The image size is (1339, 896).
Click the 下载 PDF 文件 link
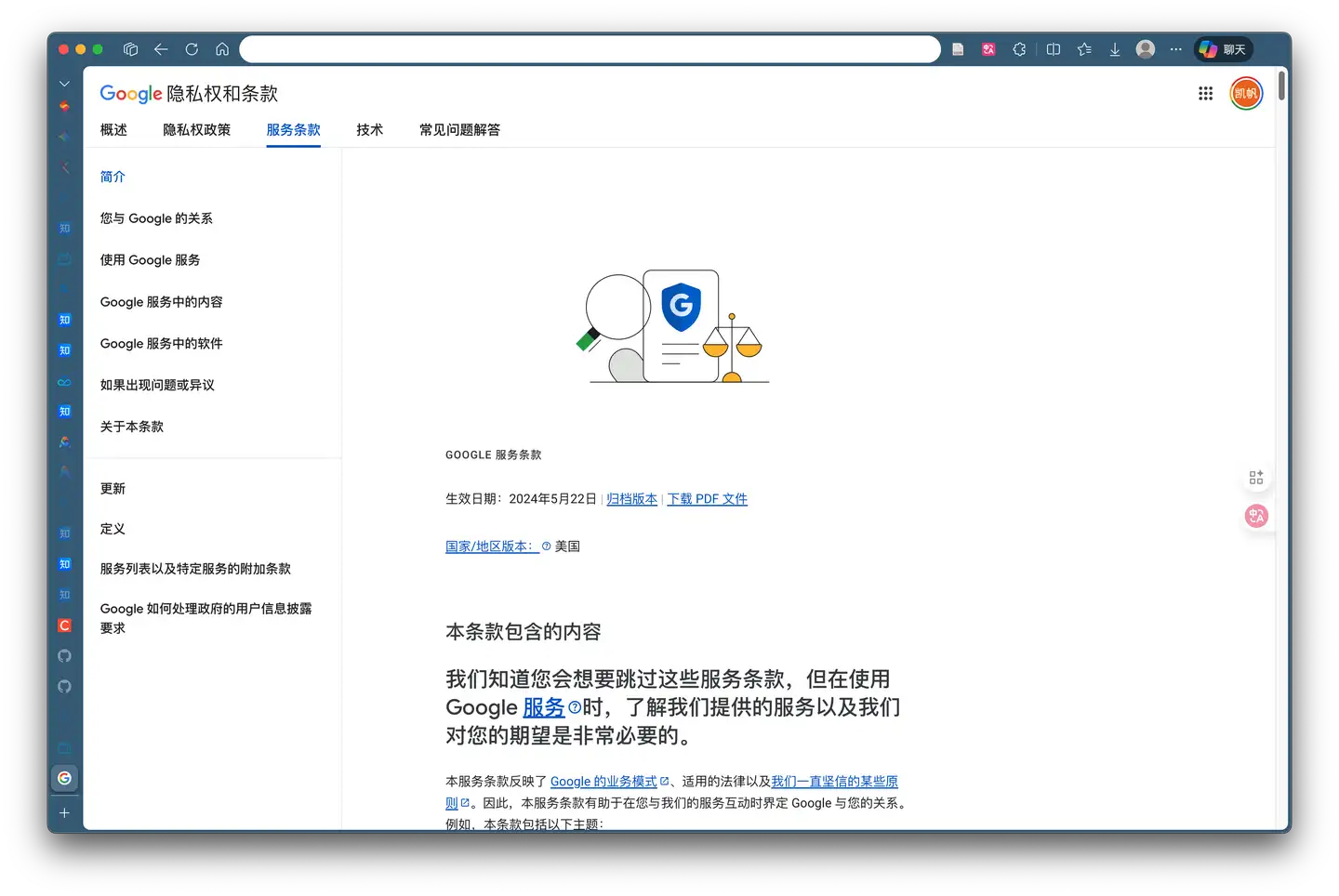tap(708, 499)
